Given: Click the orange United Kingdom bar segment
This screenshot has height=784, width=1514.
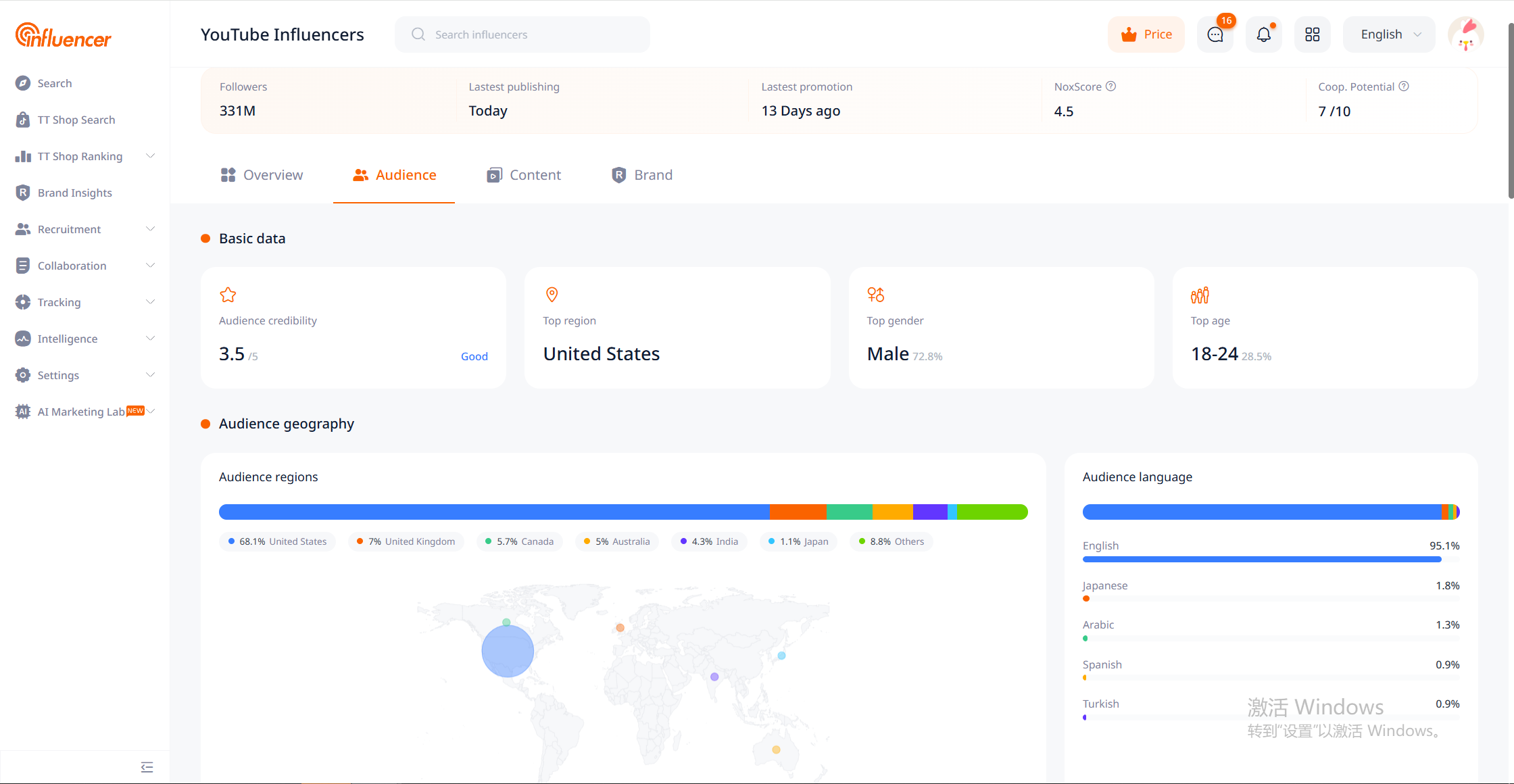Looking at the screenshot, I should coord(798,512).
